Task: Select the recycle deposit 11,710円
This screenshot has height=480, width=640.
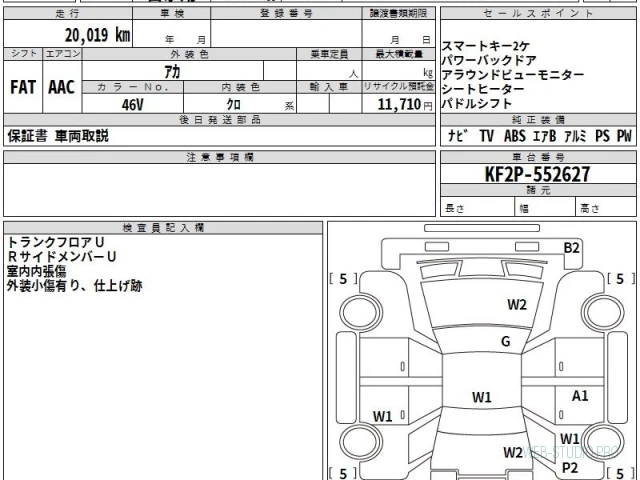Action: click(x=404, y=104)
